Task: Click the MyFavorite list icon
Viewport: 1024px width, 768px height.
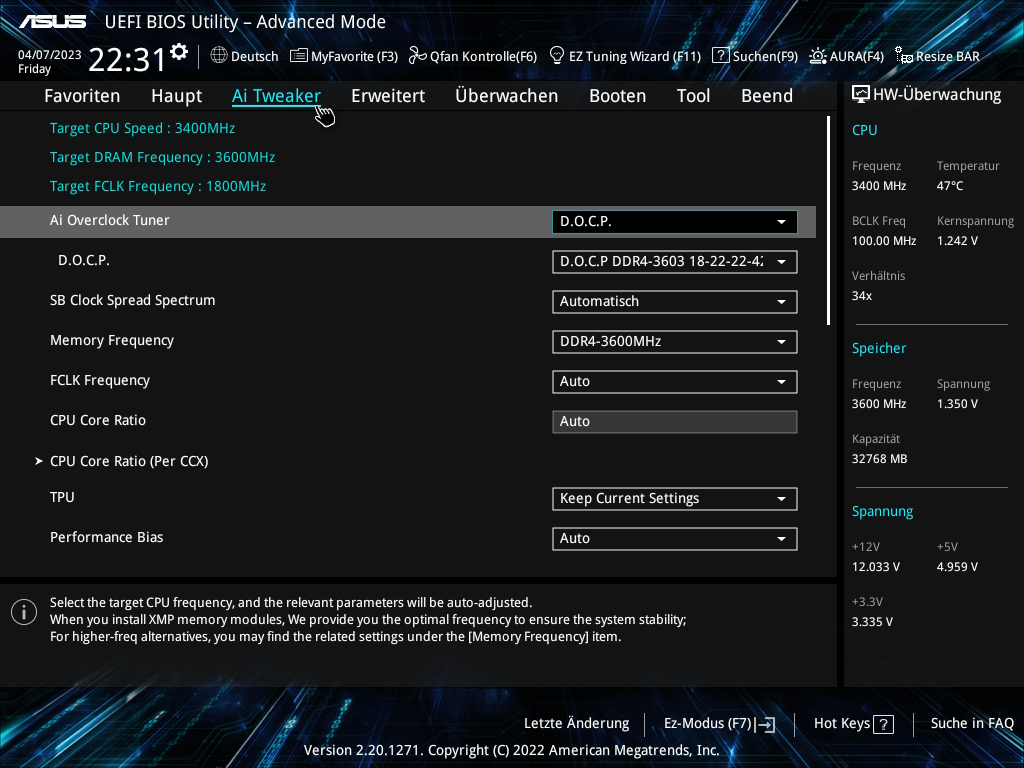Action: [298, 56]
